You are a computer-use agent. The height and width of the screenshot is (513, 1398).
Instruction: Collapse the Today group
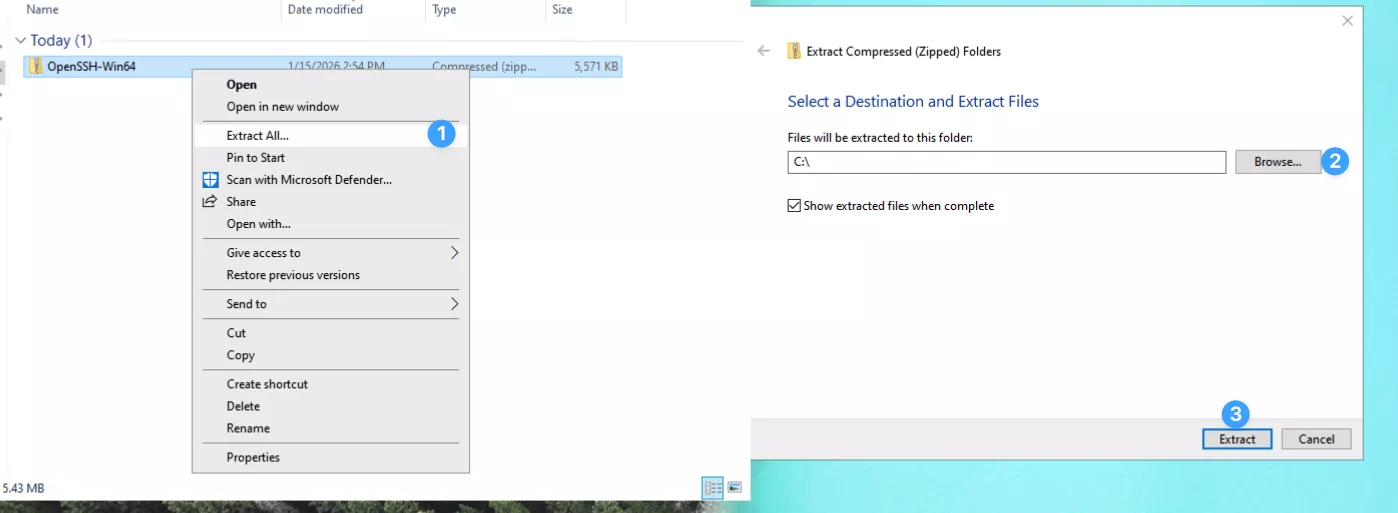(20, 41)
